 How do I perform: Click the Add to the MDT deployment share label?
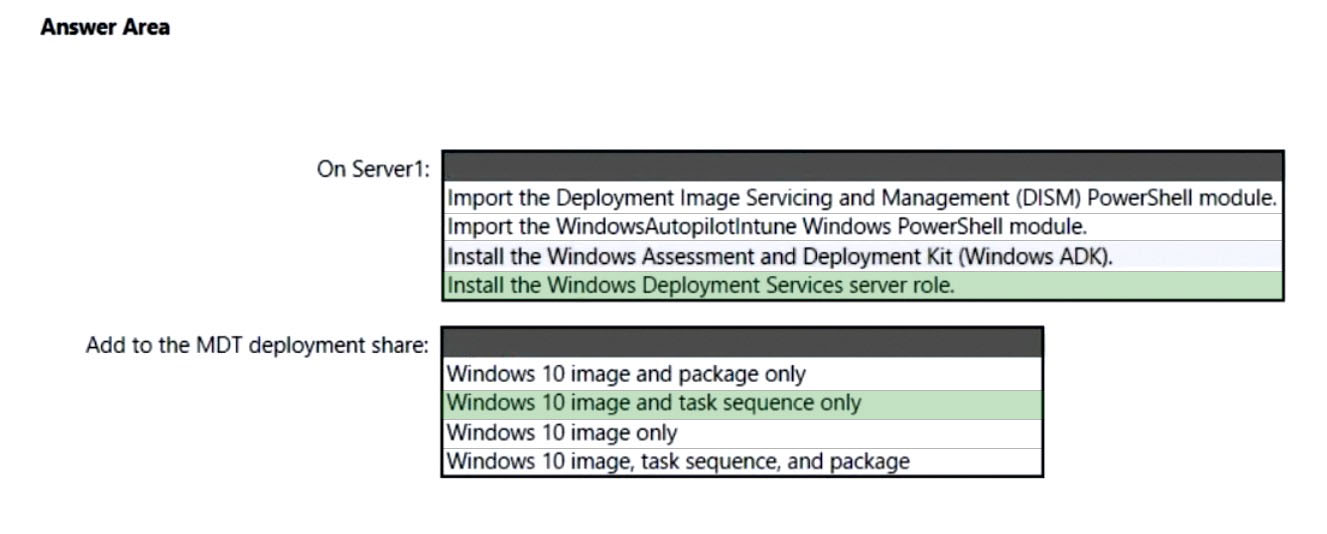pos(257,346)
